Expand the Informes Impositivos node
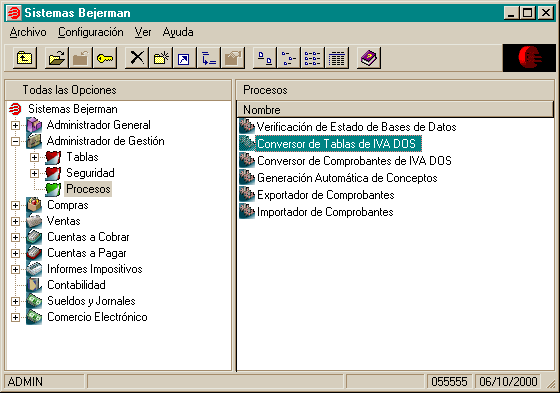The image size is (560, 393). point(15,269)
